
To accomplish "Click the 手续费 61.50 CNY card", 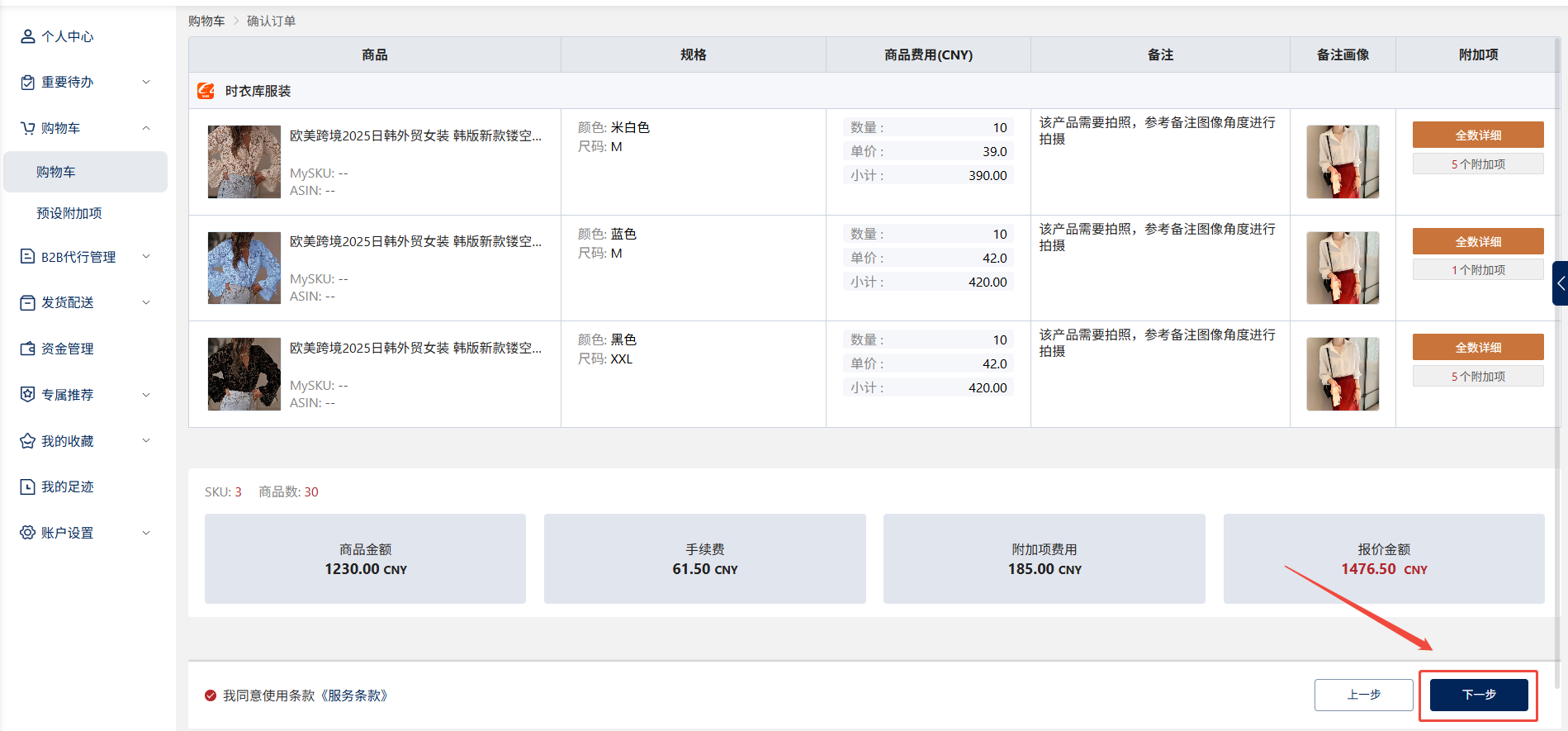I will pos(704,559).
